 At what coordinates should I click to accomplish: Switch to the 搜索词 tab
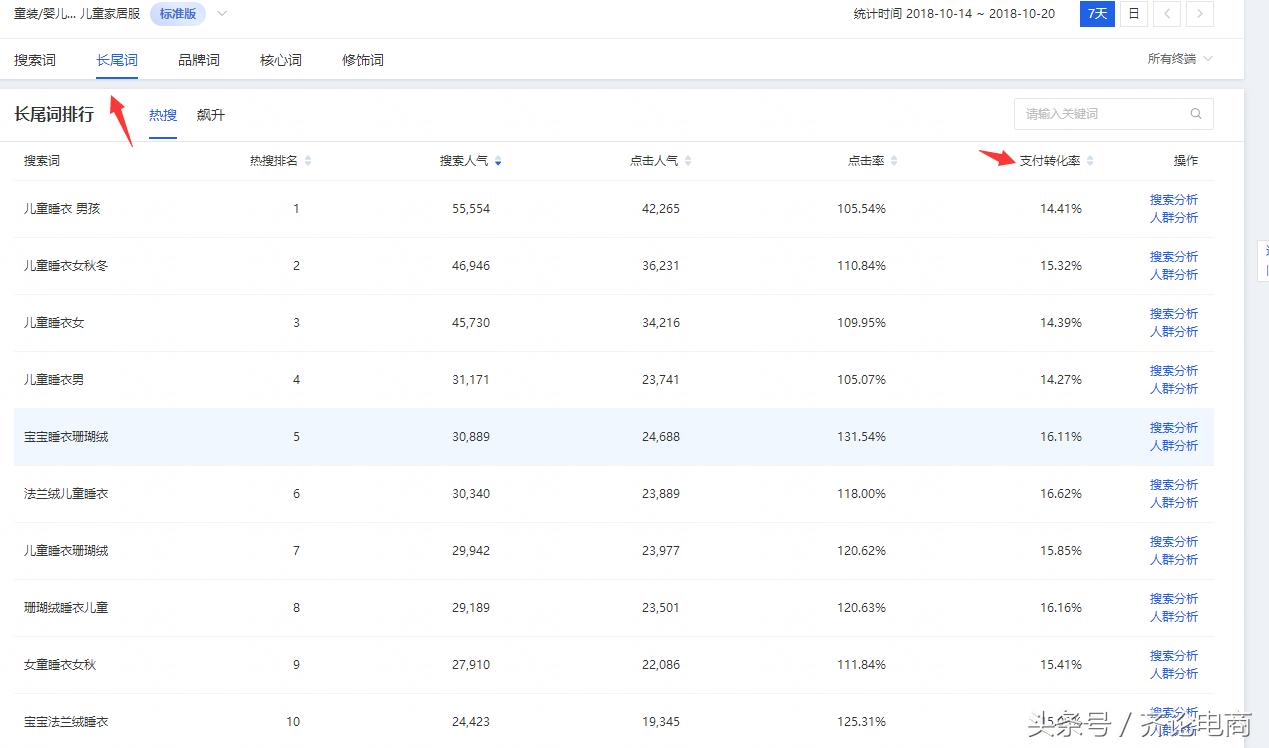pos(35,60)
